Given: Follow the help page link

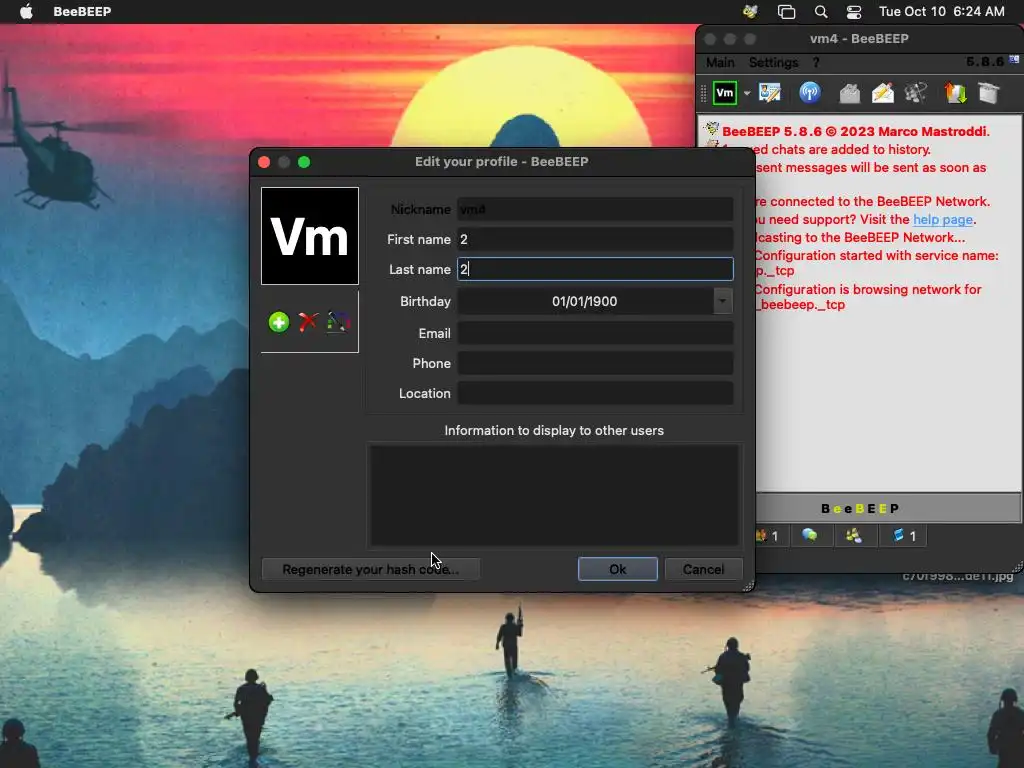Looking at the screenshot, I should coord(942,219).
